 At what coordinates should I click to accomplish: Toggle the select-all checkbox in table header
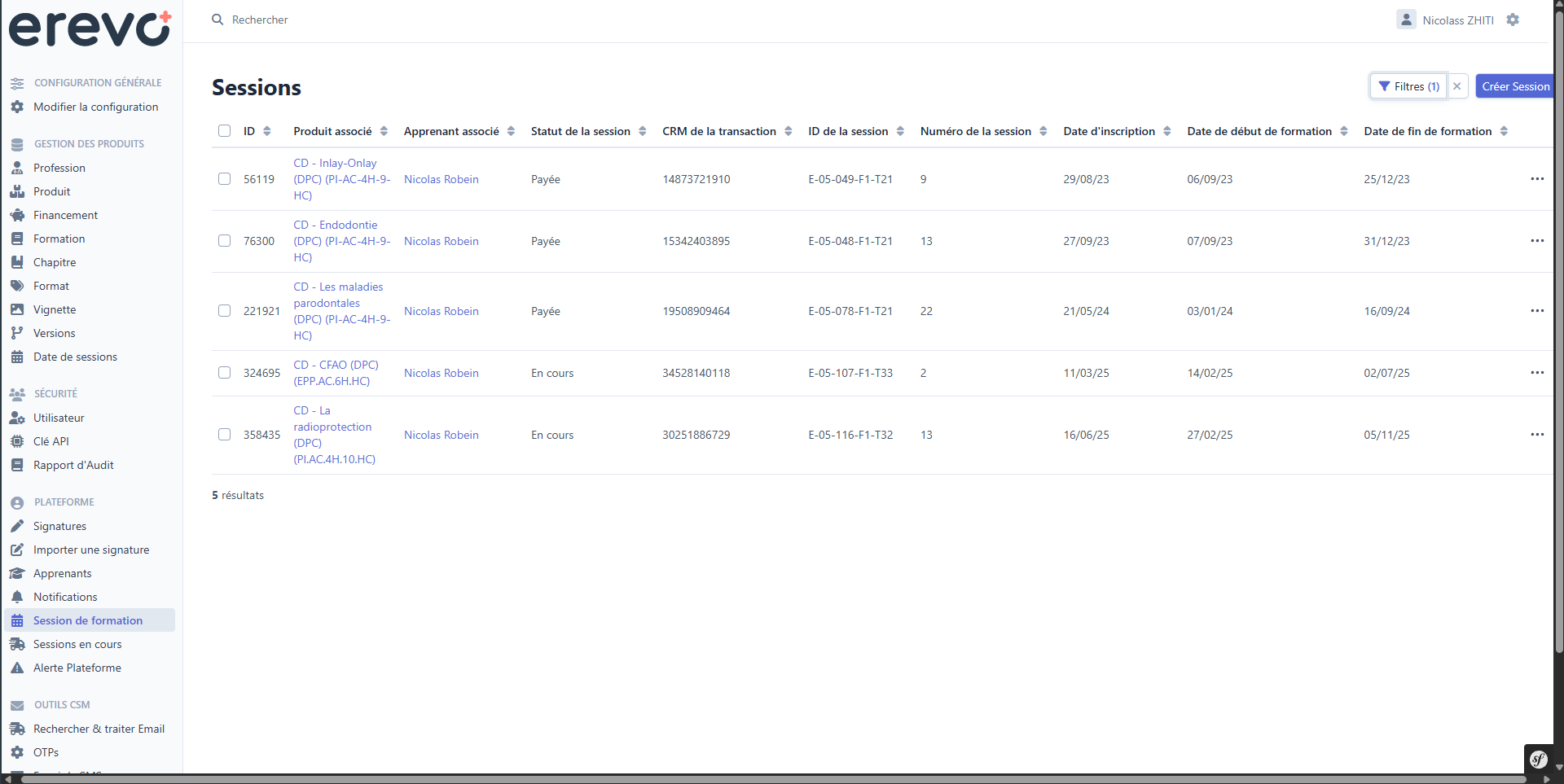225,131
